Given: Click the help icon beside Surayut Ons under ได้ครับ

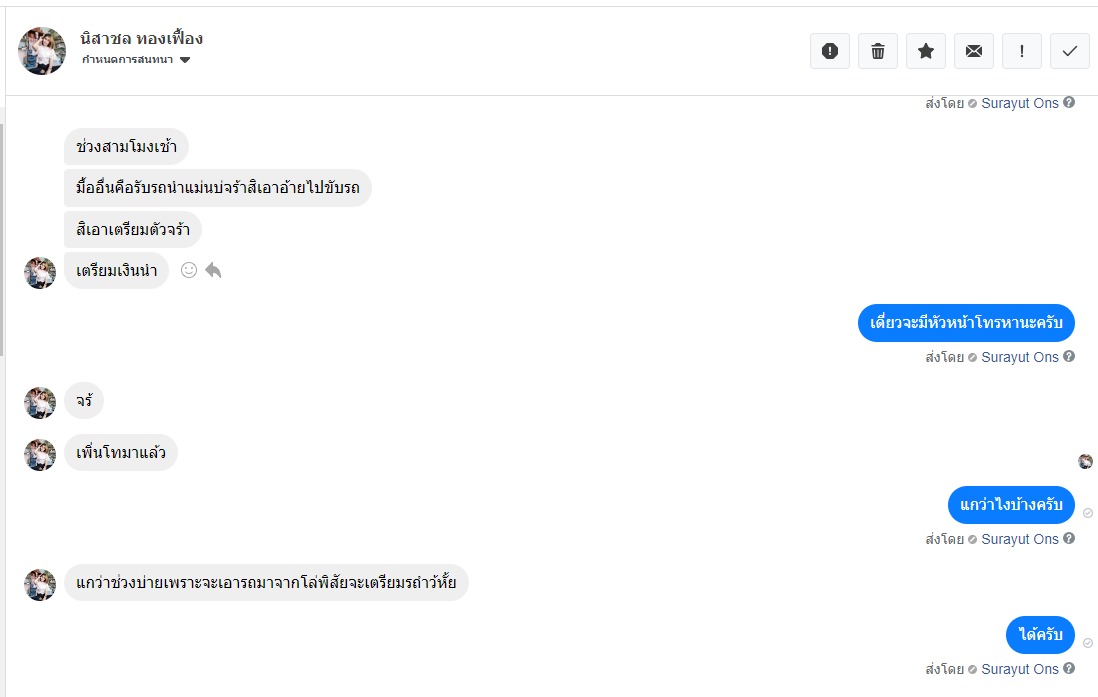Looking at the screenshot, I should pyautogui.click(x=1069, y=669).
